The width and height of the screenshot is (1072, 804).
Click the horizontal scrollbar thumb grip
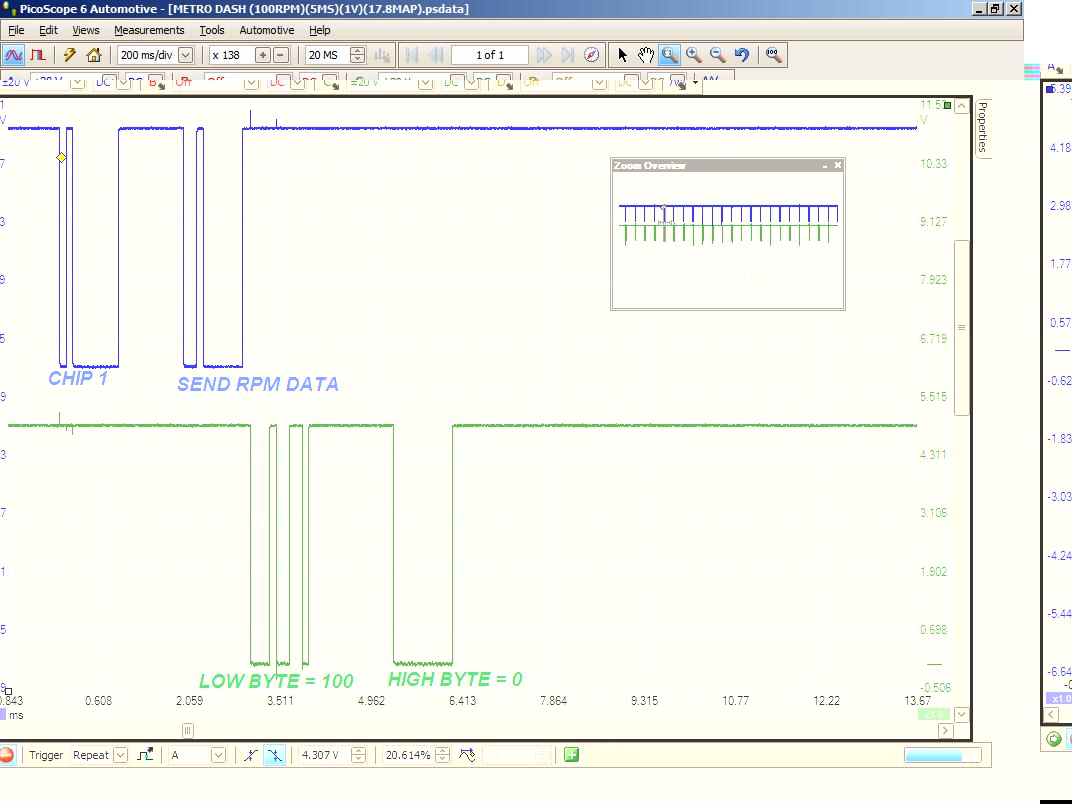tap(187, 730)
